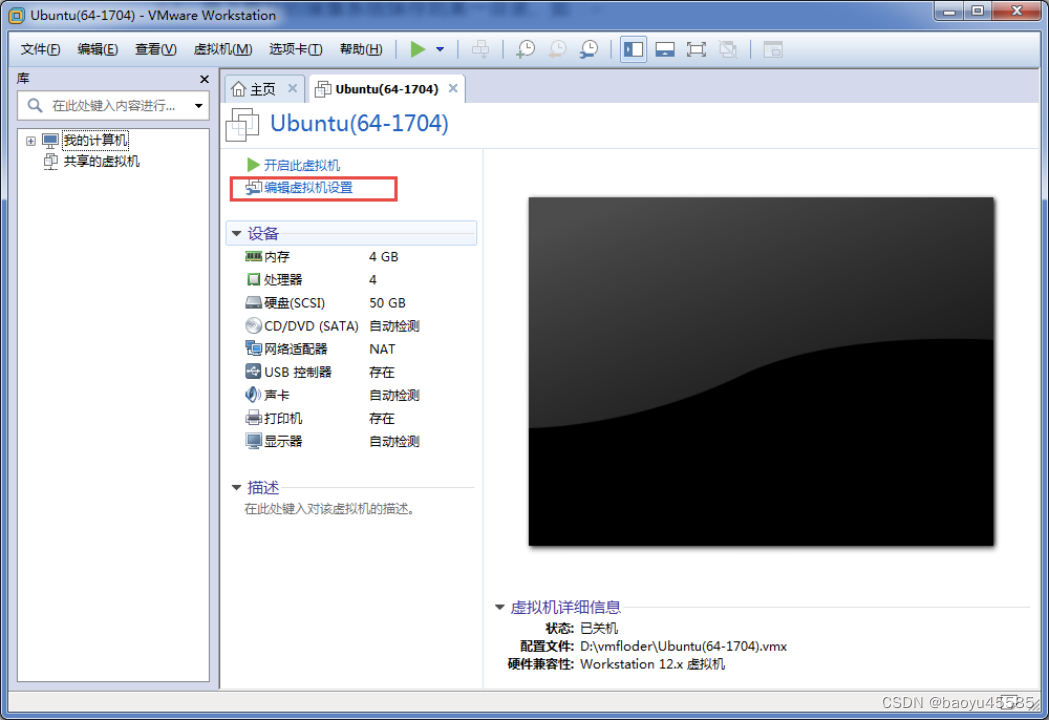Select 共享的虚拟机 in the library tree

click(x=102, y=161)
